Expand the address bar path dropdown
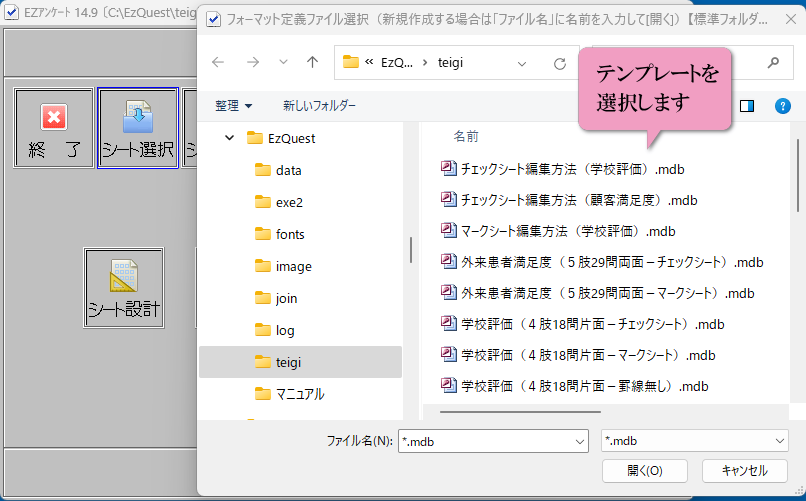The image size is (806, 501). (x=522, y=64)
